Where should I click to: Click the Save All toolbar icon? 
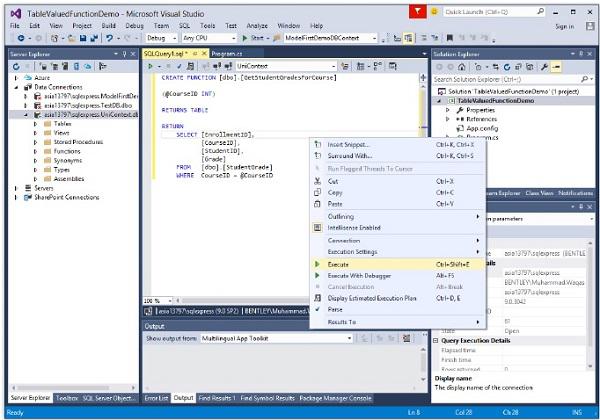(x=94, y=38)
